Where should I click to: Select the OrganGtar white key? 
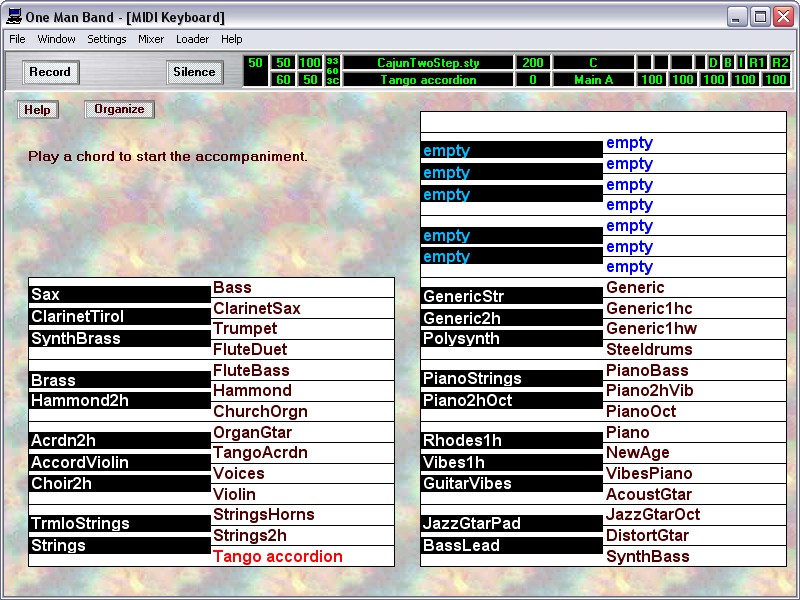click(303, 433)
